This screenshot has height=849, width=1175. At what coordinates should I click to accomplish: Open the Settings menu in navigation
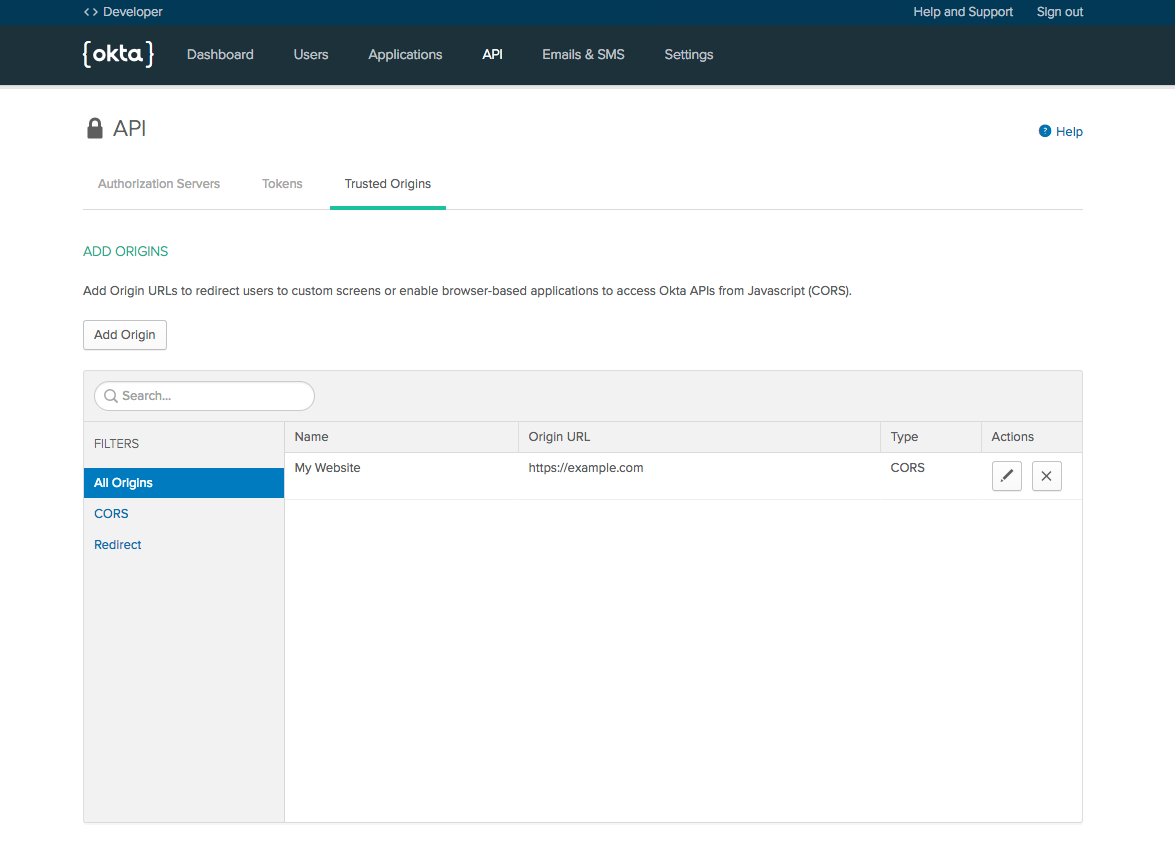point(689,55)
